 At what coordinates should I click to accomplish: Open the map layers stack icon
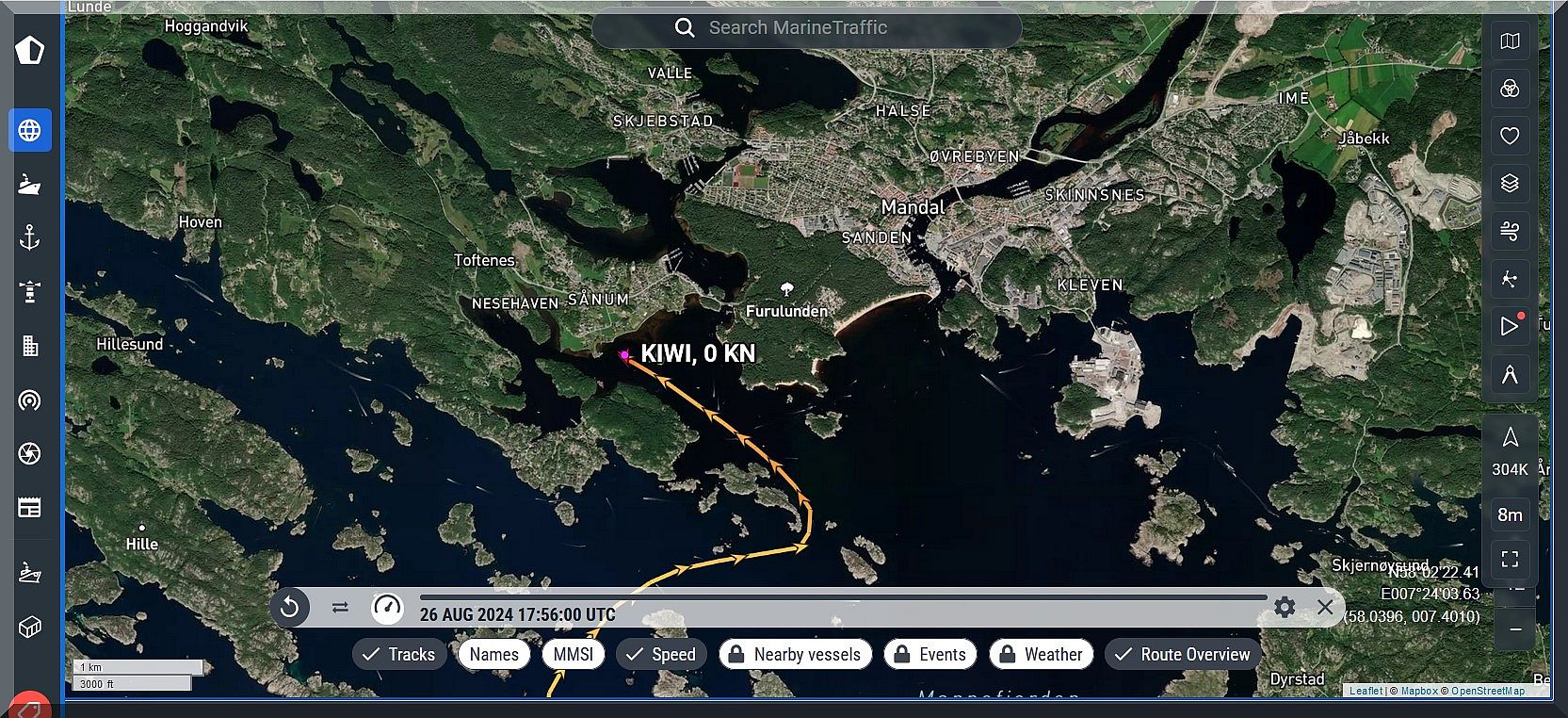click(1510, 183)
